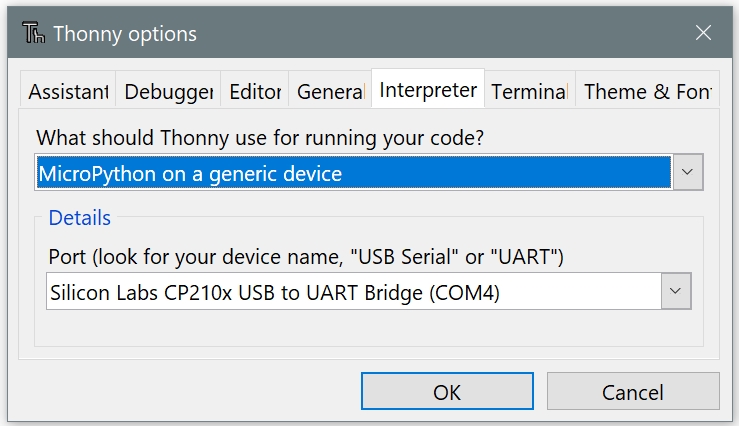
Task: Go to the General tab
Action: (x=330, y=90)
